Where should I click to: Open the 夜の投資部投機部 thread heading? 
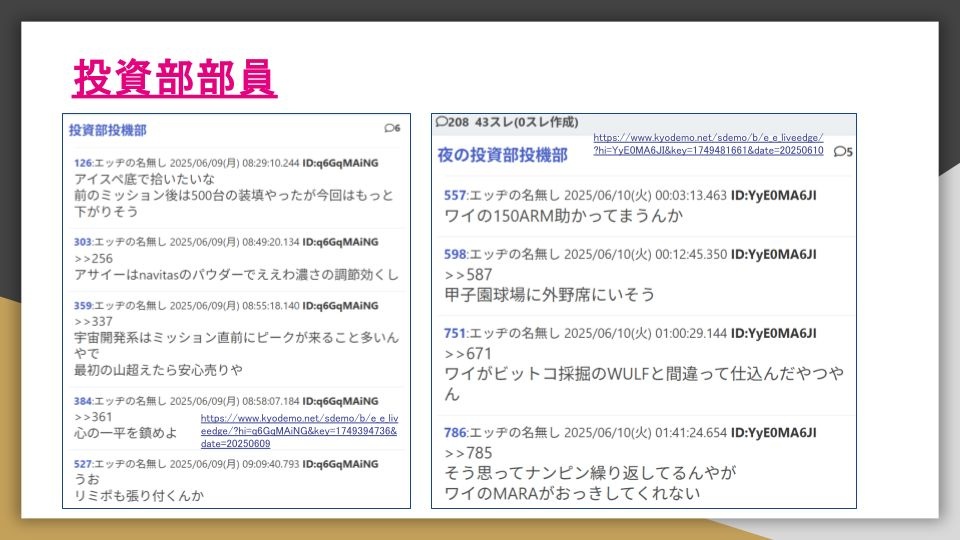coord(502,155)
